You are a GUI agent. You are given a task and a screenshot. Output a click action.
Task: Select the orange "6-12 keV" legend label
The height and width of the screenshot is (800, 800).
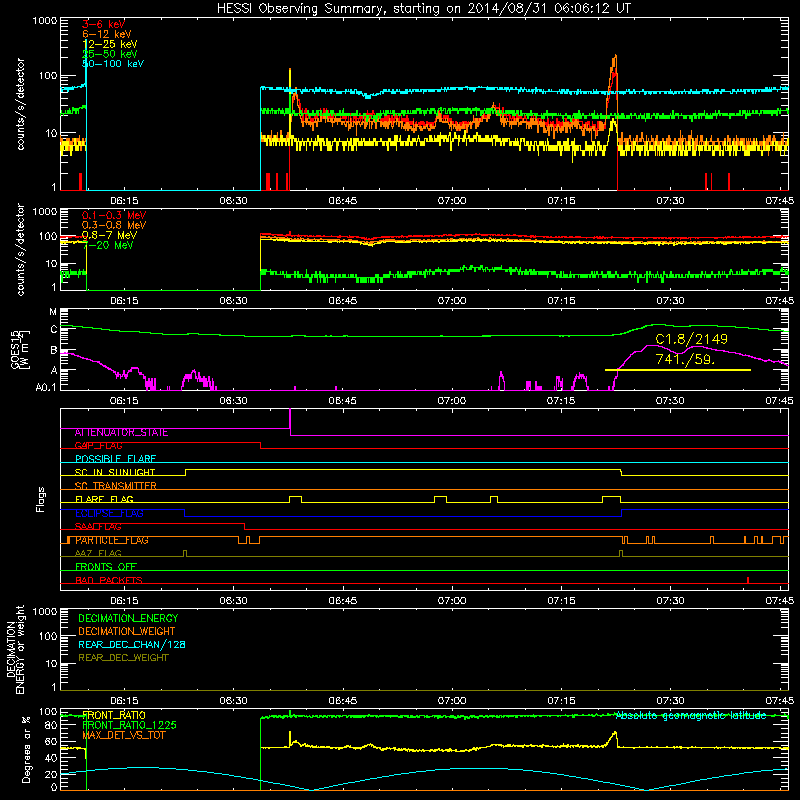(x=107, y=34)
